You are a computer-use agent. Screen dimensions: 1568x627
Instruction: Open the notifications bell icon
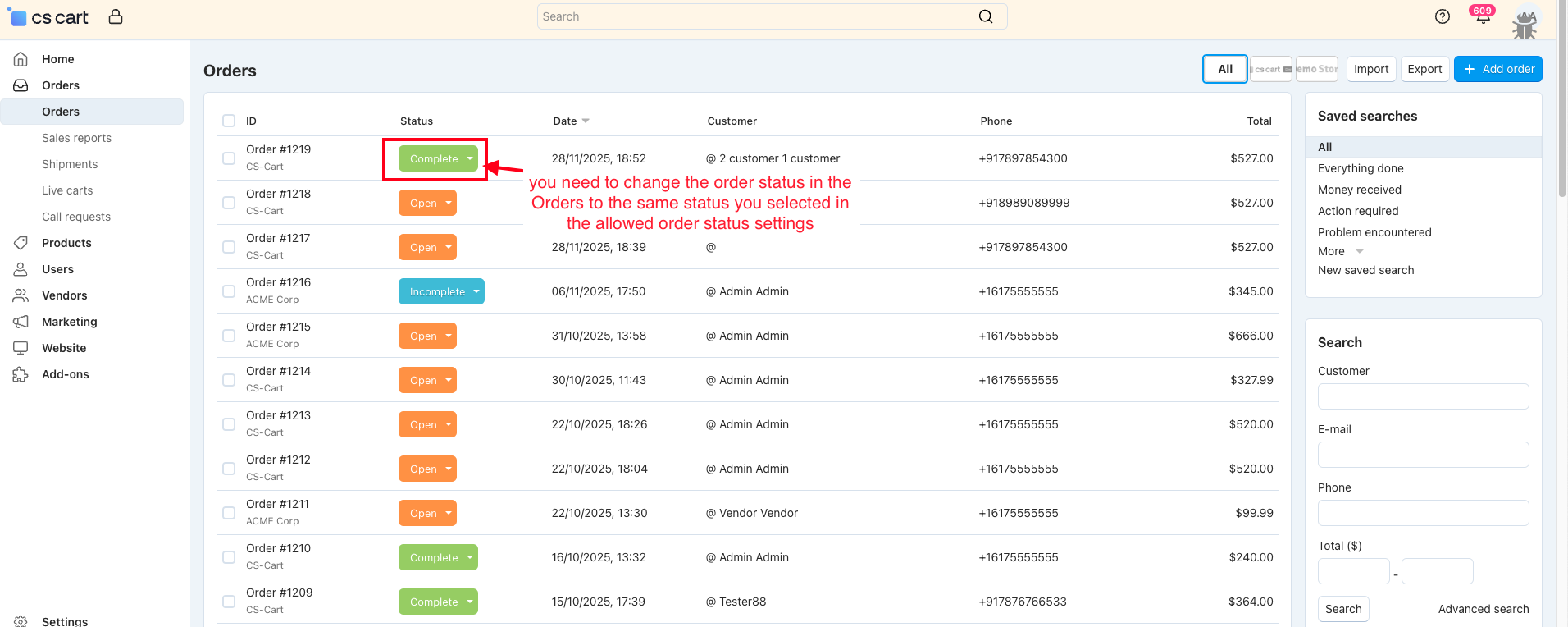click(1482, 17)
